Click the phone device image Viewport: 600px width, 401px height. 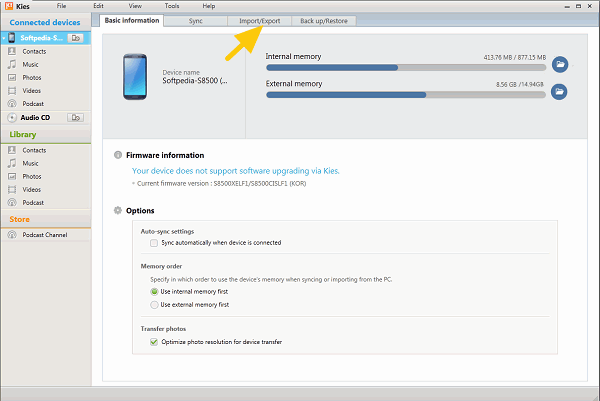pyautogui.click(x=135, y=77)
